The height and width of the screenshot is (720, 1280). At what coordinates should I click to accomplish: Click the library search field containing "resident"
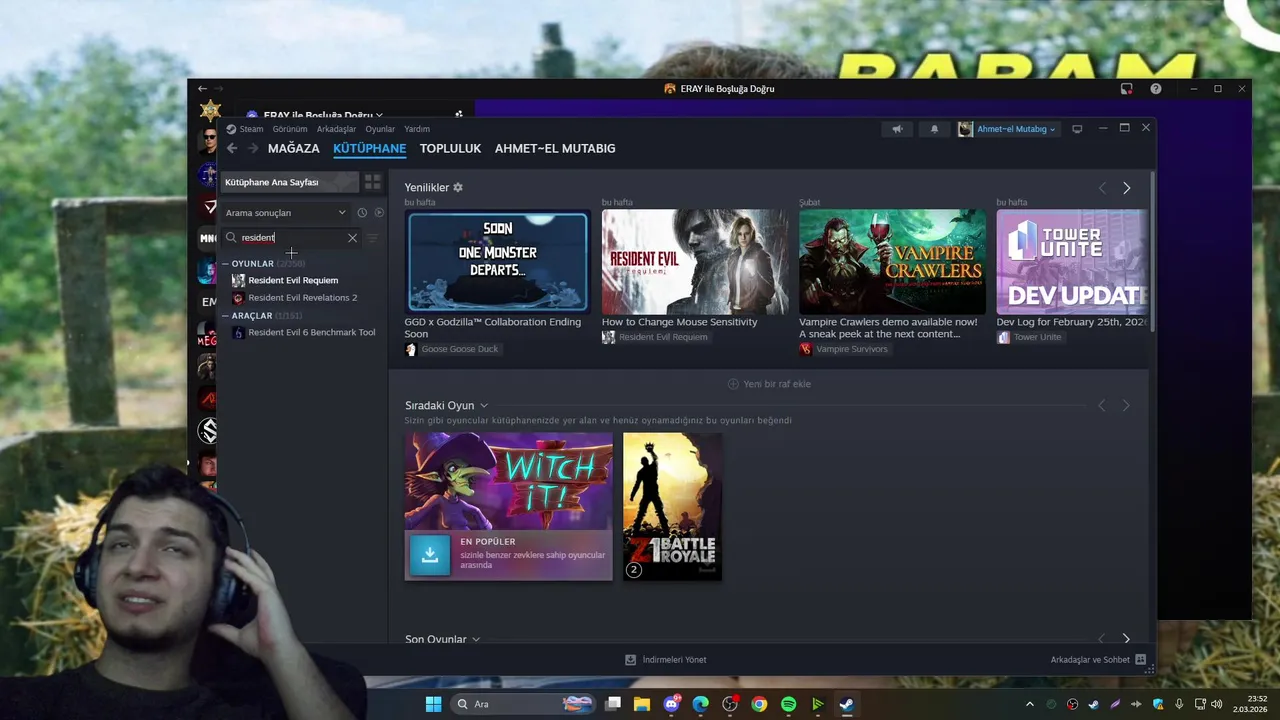click(x=290, y=238)
